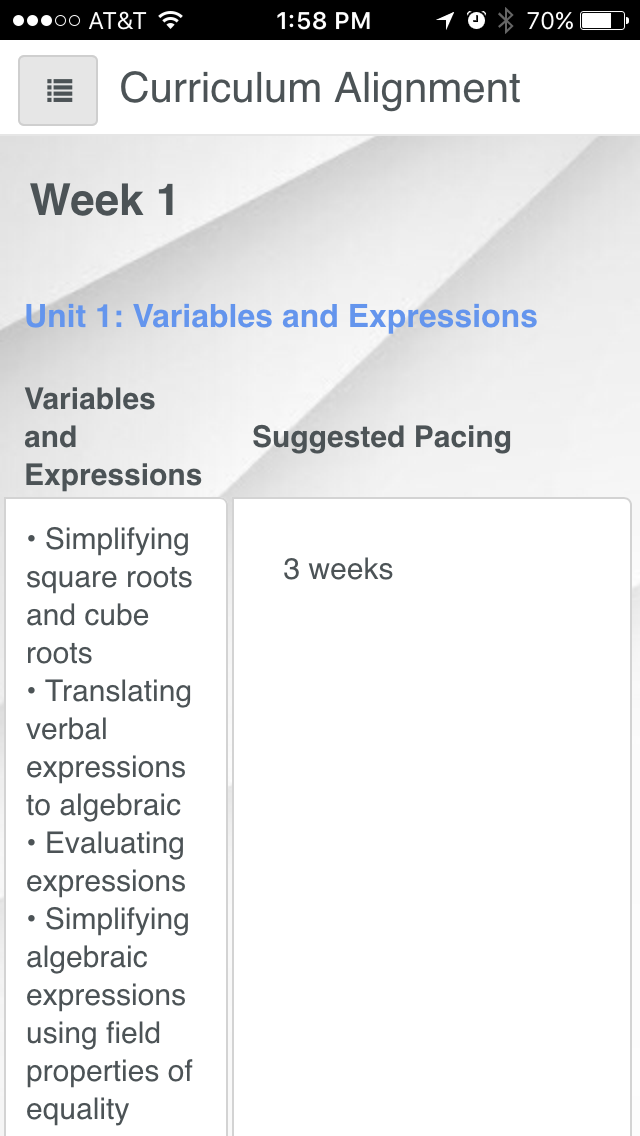Tap the Wi-Fi status icon
This screenshot has width=640, height=1136.
tap(170, 20)
